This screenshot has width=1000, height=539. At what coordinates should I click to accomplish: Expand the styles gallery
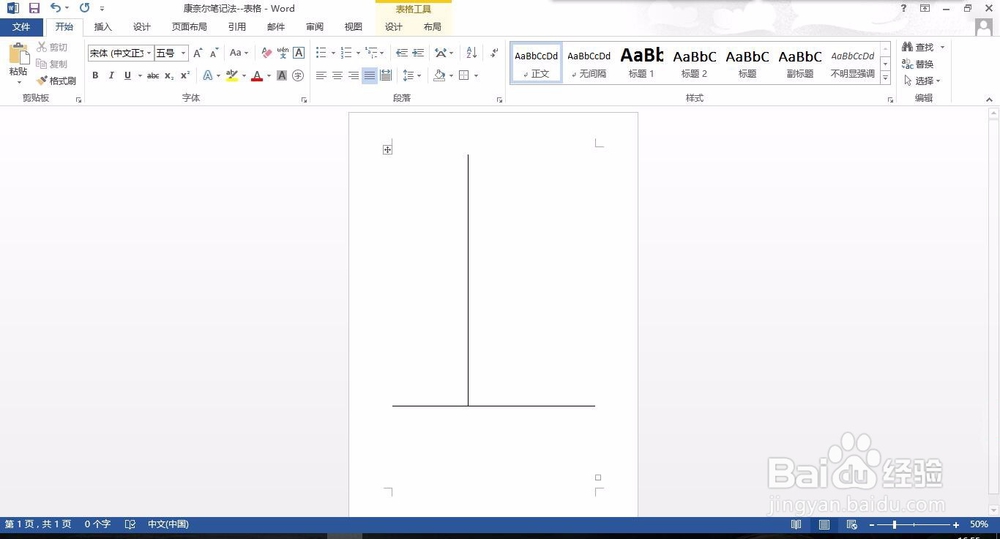click(x=885, y=78)
